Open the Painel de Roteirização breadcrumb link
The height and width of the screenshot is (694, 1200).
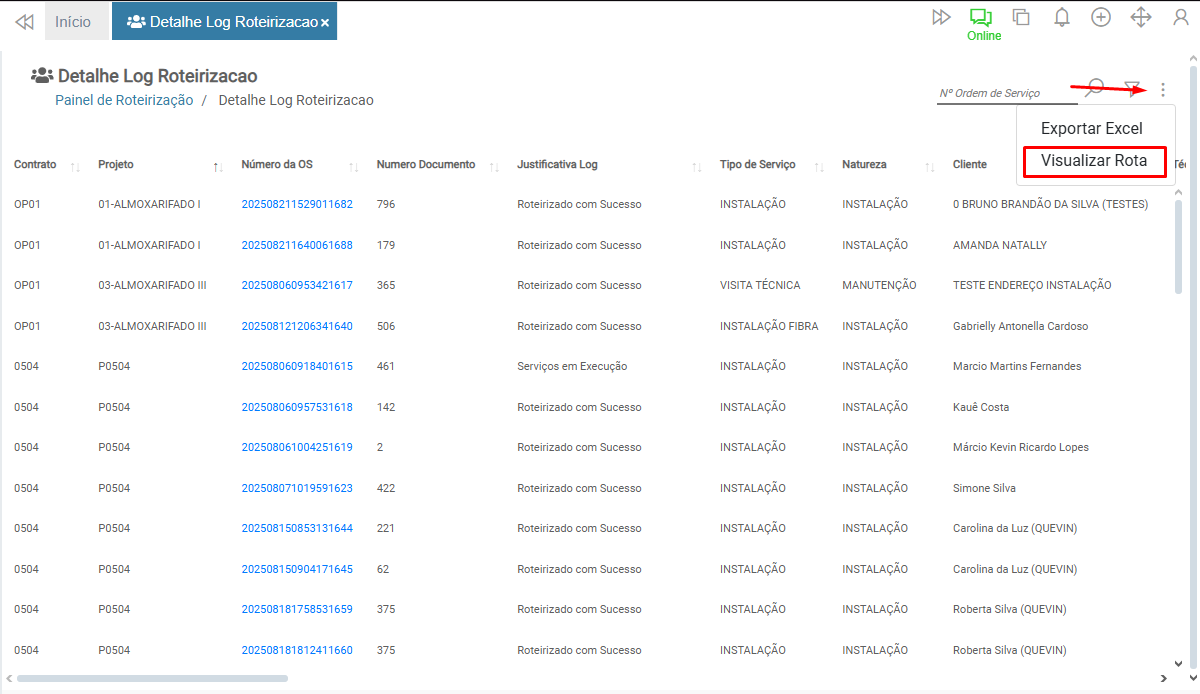pyautogui.click(x=124, y=100)
